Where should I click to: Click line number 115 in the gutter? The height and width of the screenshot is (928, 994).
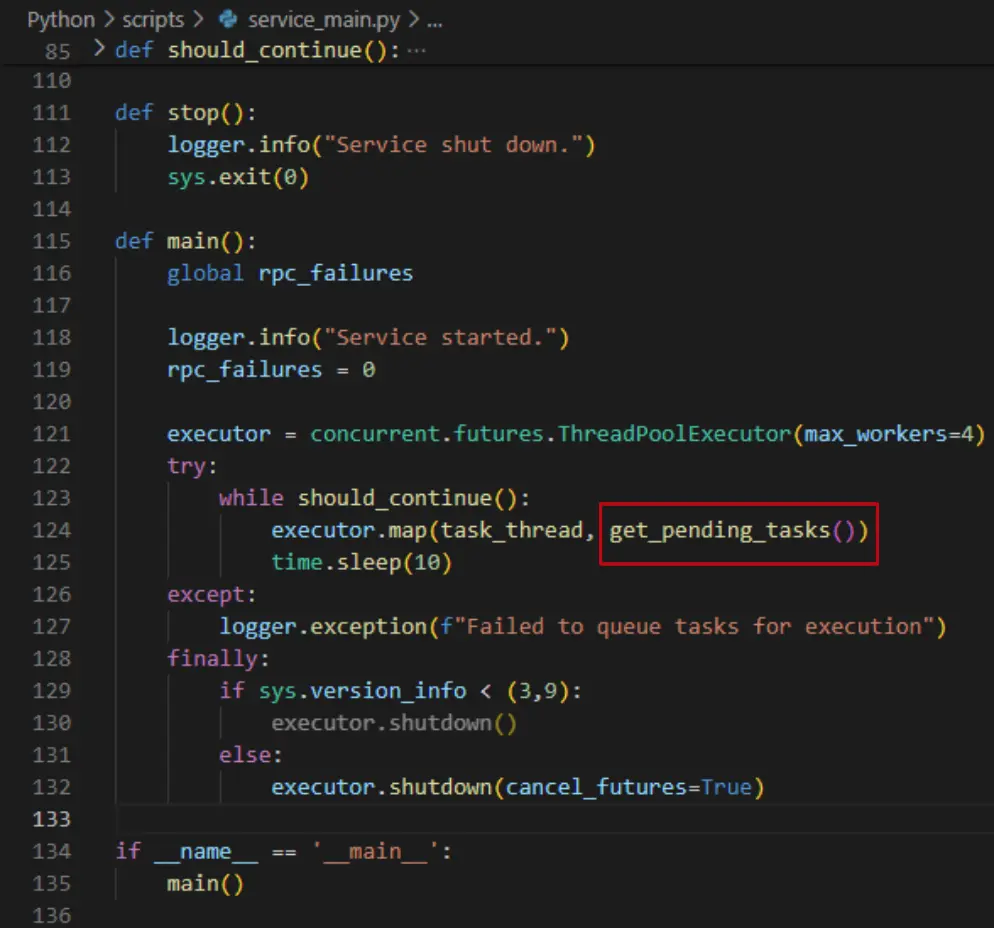coord(52,241)
